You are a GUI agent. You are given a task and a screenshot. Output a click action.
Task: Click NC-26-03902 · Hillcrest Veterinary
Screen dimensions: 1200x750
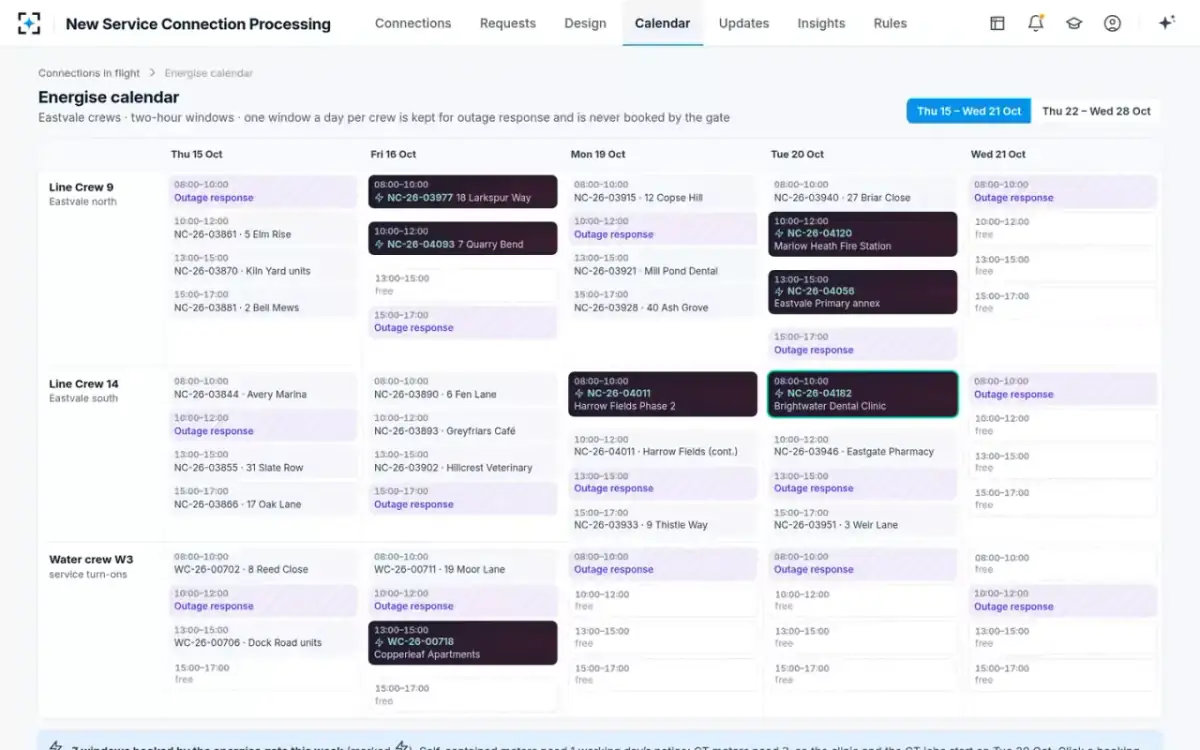[463, 461]
